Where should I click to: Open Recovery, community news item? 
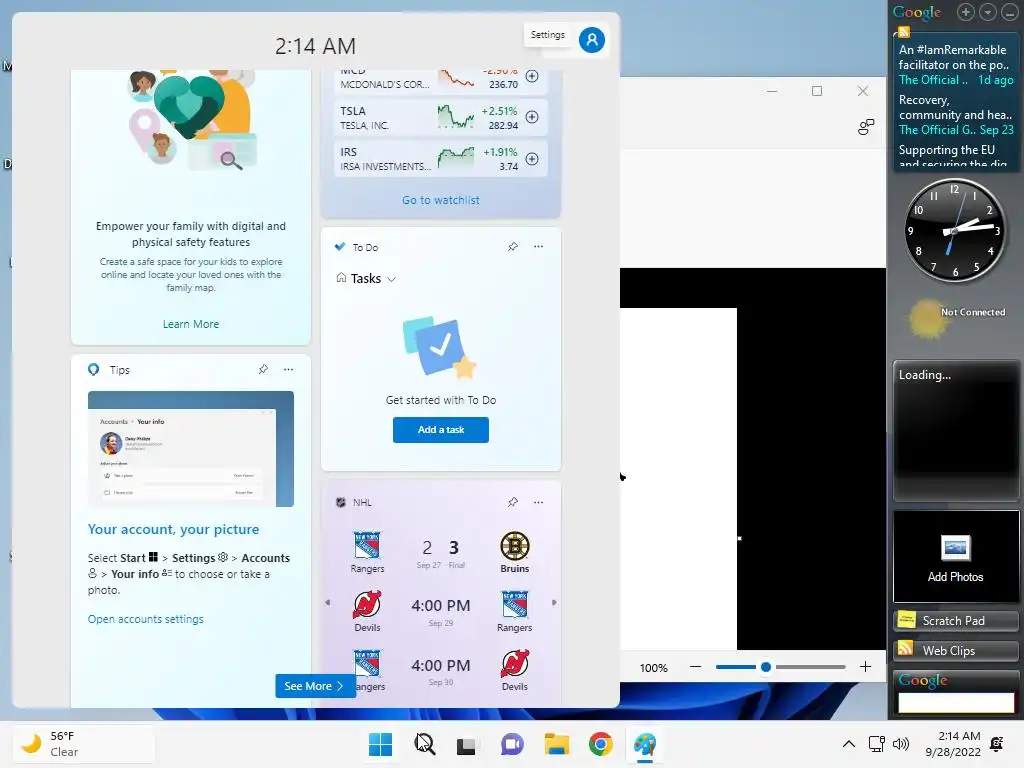click(x=955, y=115)
